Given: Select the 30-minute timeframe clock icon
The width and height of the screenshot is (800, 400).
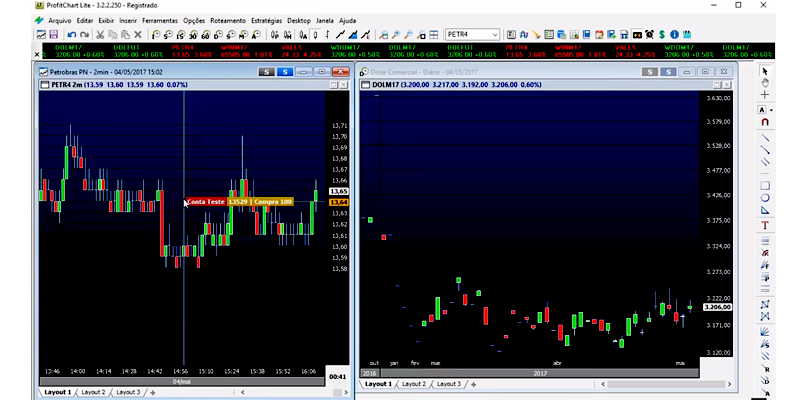Looking at the screenshot, I should coord(193,35).
